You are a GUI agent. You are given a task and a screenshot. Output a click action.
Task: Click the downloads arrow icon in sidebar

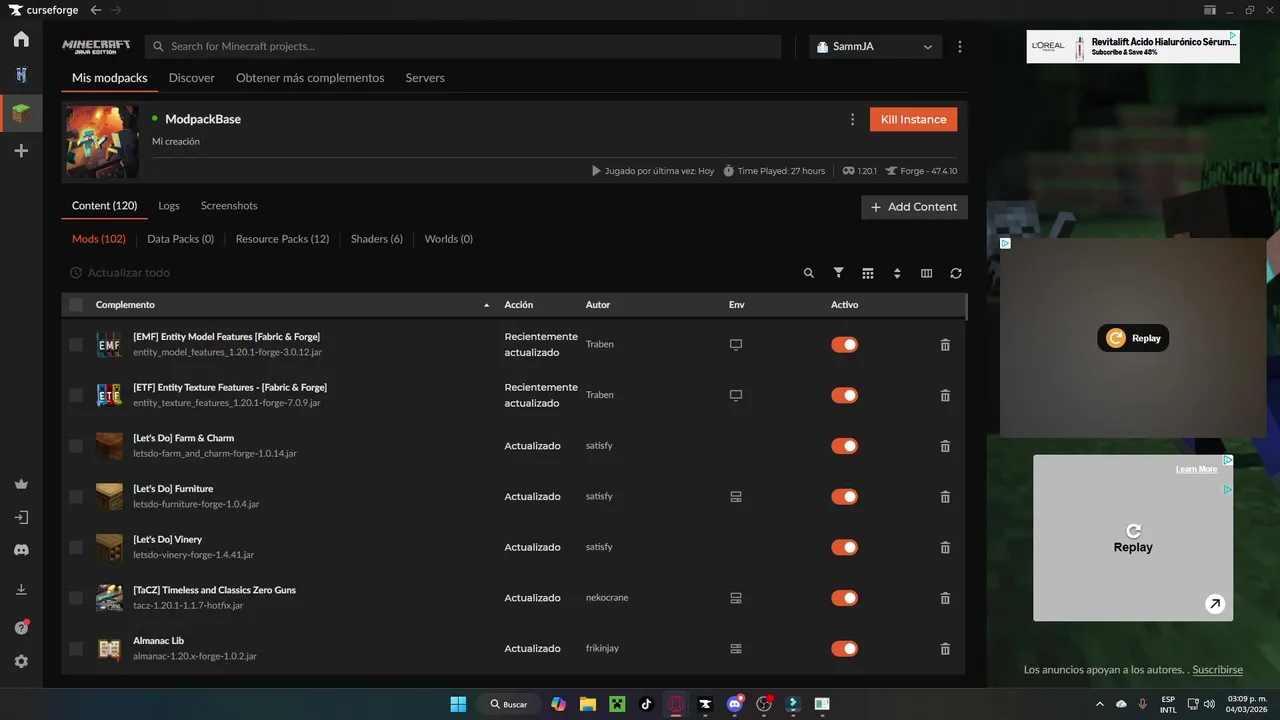pos(21,590)
